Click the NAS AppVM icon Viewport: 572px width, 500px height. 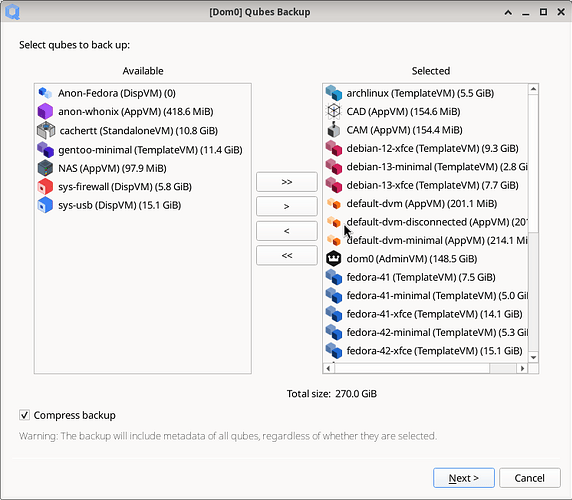[45, 168]
